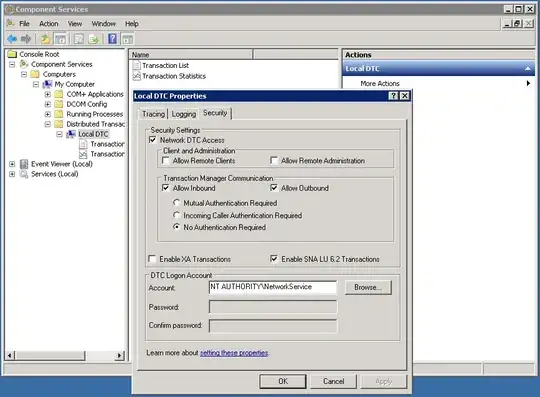Select the COM+ Applications folder icon
The width and height of the screenshot is (540, 397).
tap(59, 94)
